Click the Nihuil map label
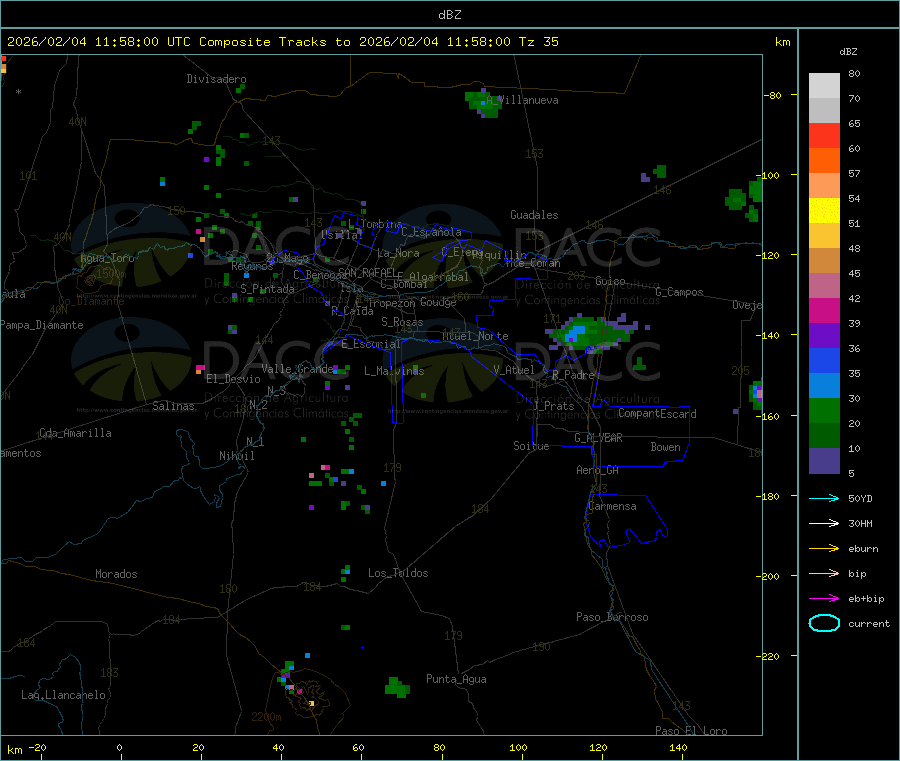Image resolution: width=900 pixels, height=761 pixels. [x=236, y=456]
